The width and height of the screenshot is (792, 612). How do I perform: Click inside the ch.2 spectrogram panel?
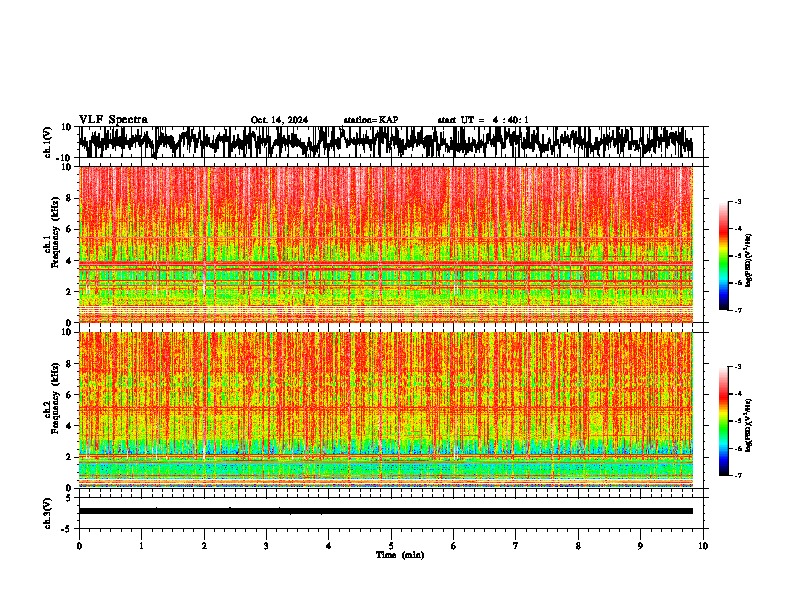tap(385, 410)
